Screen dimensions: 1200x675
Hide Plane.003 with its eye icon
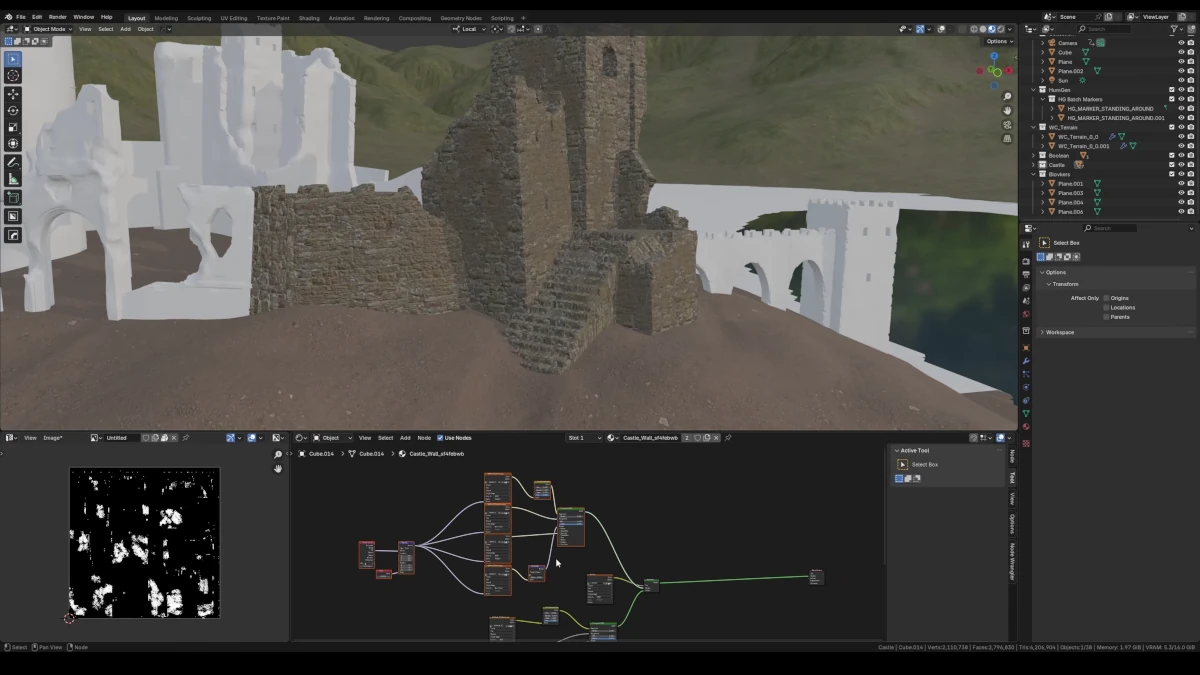(x=1181, y=193)
